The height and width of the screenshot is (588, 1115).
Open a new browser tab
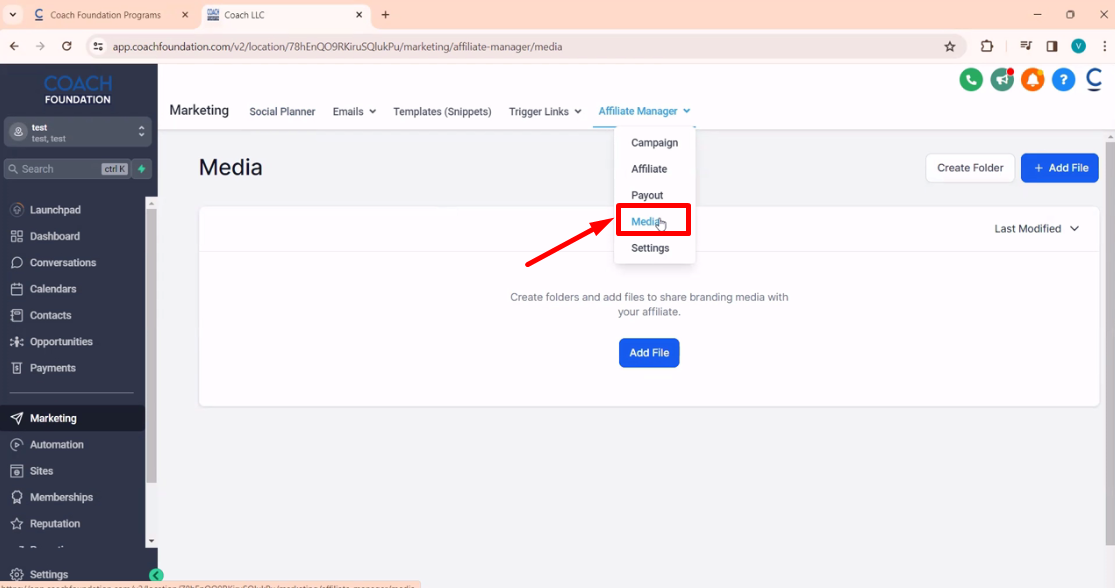pyautogui.click(x=385, y=14)
